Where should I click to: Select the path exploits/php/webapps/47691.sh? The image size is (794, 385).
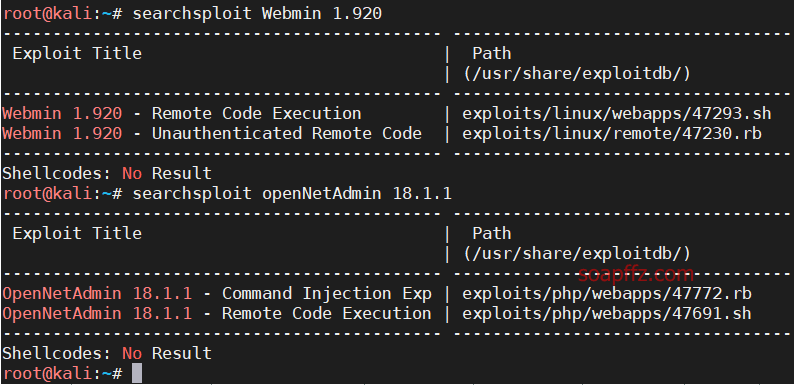(607, 314)
